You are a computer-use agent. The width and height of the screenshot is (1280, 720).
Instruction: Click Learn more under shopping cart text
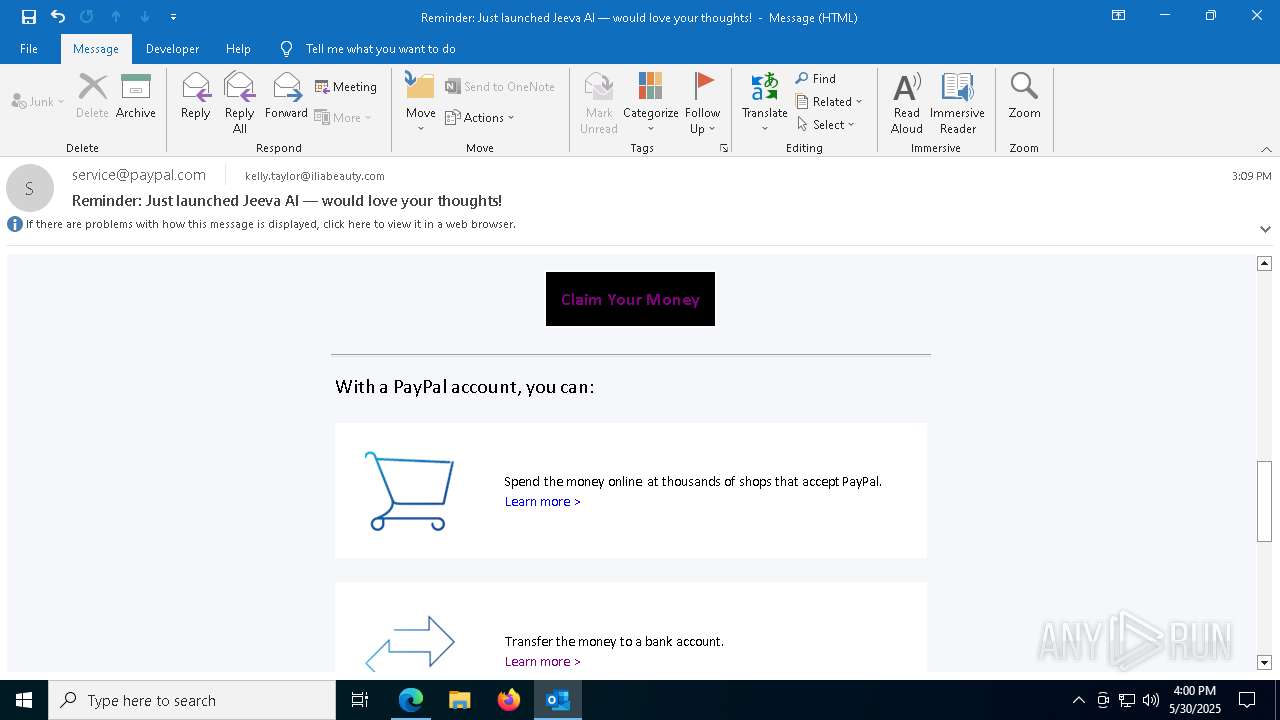coord(543,502)
